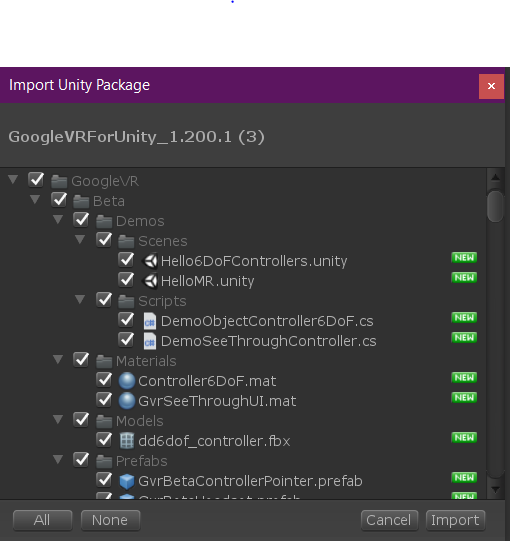Screen dimensions: 510x541
Task: Collapse the Materials folder arrow
Action: coord(58,359)
